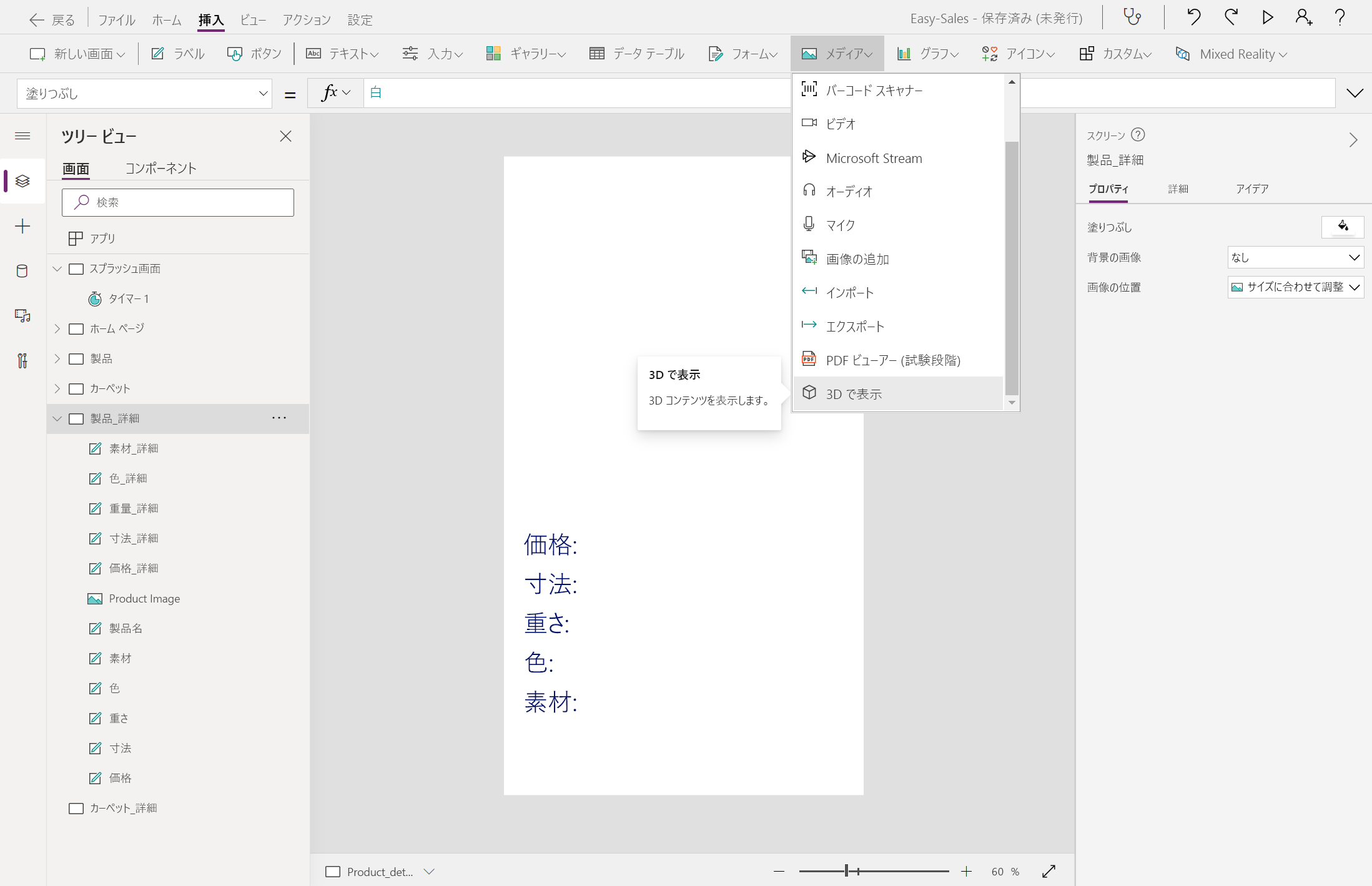
Task: Open the Share user icon
Action: pos(1303,17)
